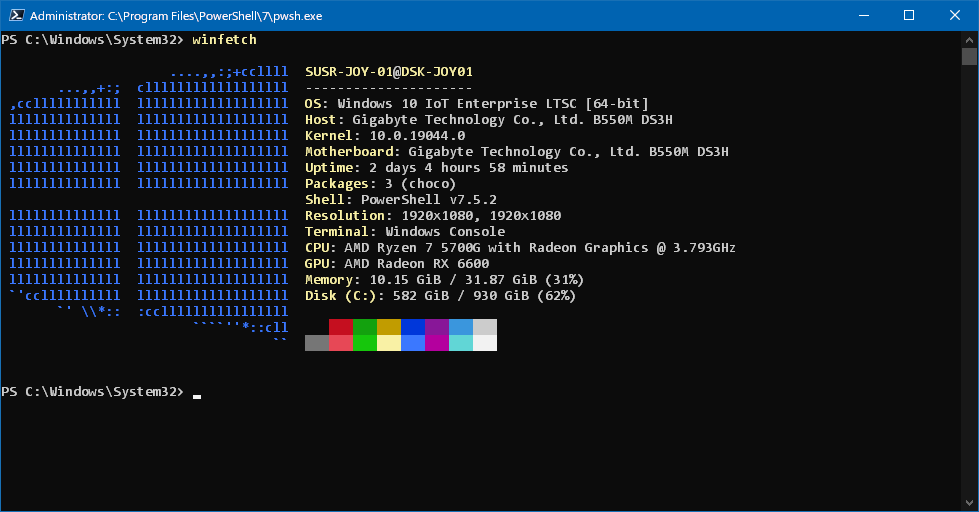Click the Memory 10.15 GiB line
Screen dimensions: 979x512
tap(444, 280)
